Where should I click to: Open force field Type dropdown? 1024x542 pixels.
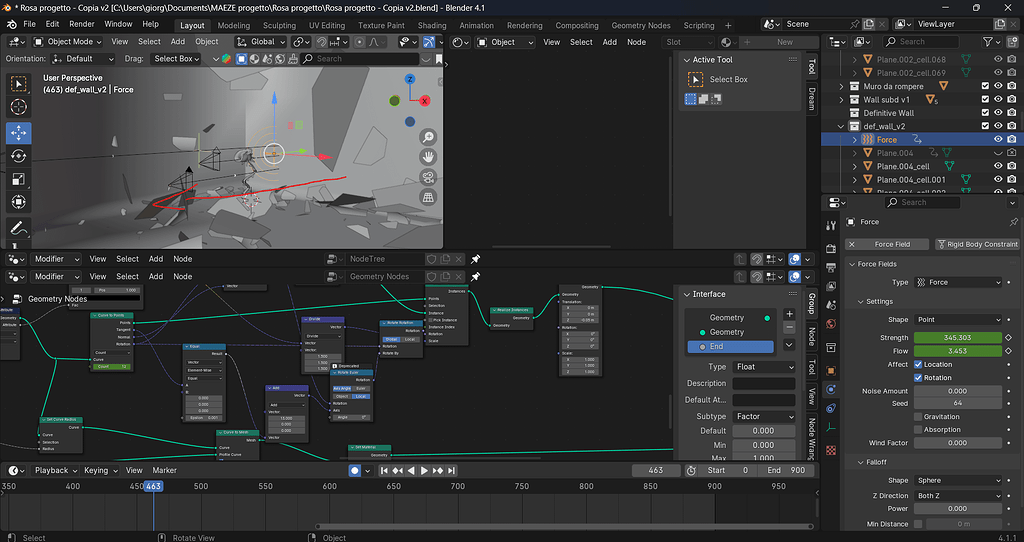coord(957,282)
